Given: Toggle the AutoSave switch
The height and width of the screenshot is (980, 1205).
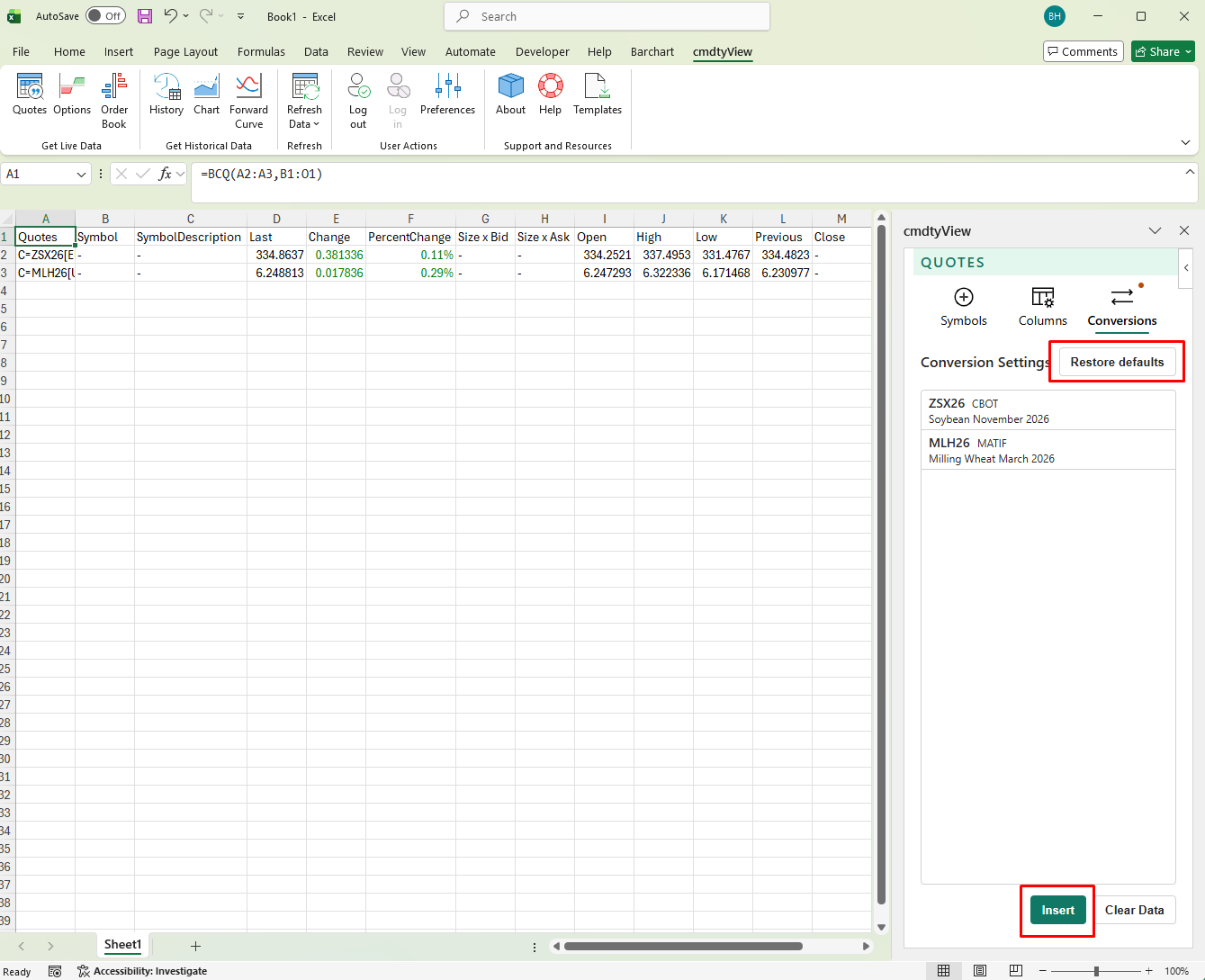Looking at the screenshot, I should pyautogui.click(x=105, y=16).
